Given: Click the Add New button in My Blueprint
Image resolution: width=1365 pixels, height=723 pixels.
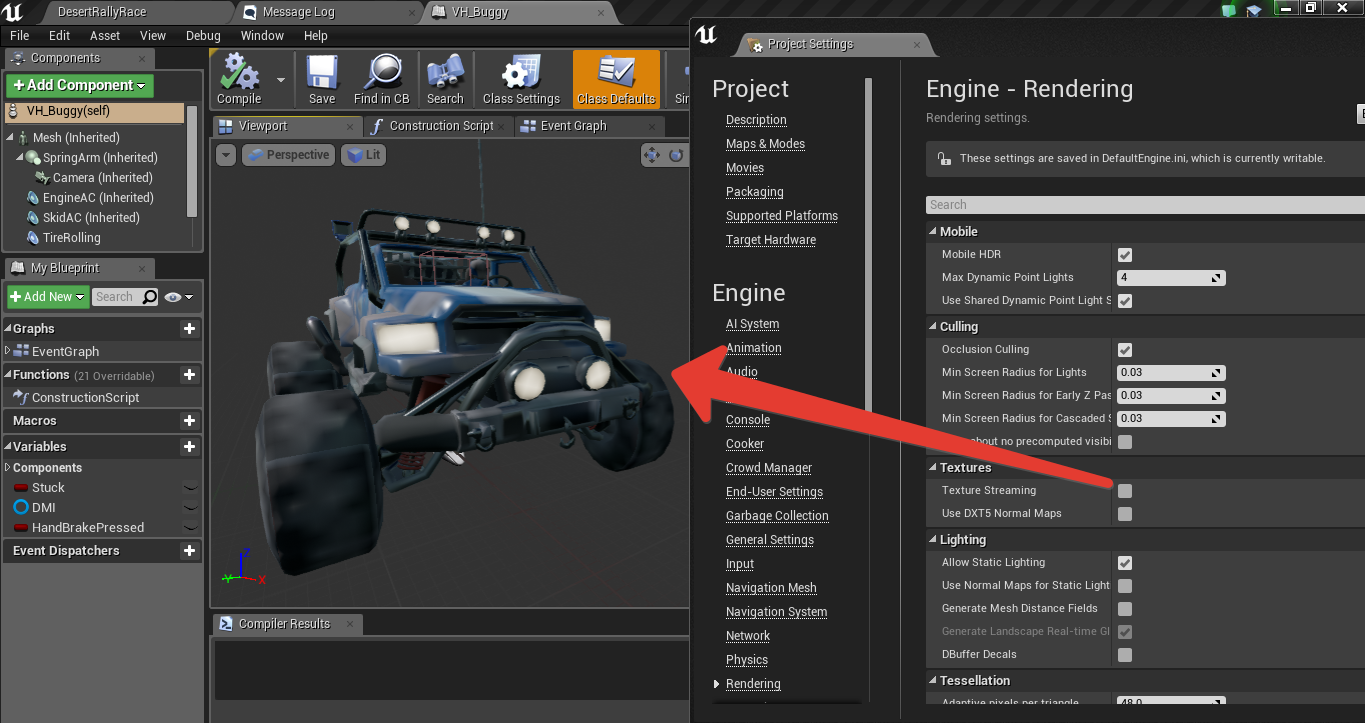Looking at the screenshot, I should pos(48,297).
